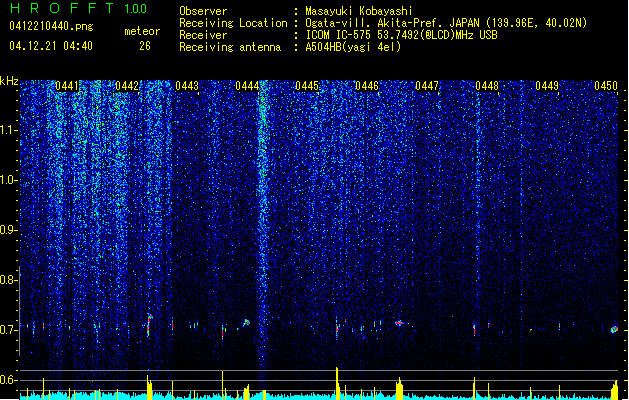Click the kHz axis unit label
629x400 pixels.
[x=9, y=81]
